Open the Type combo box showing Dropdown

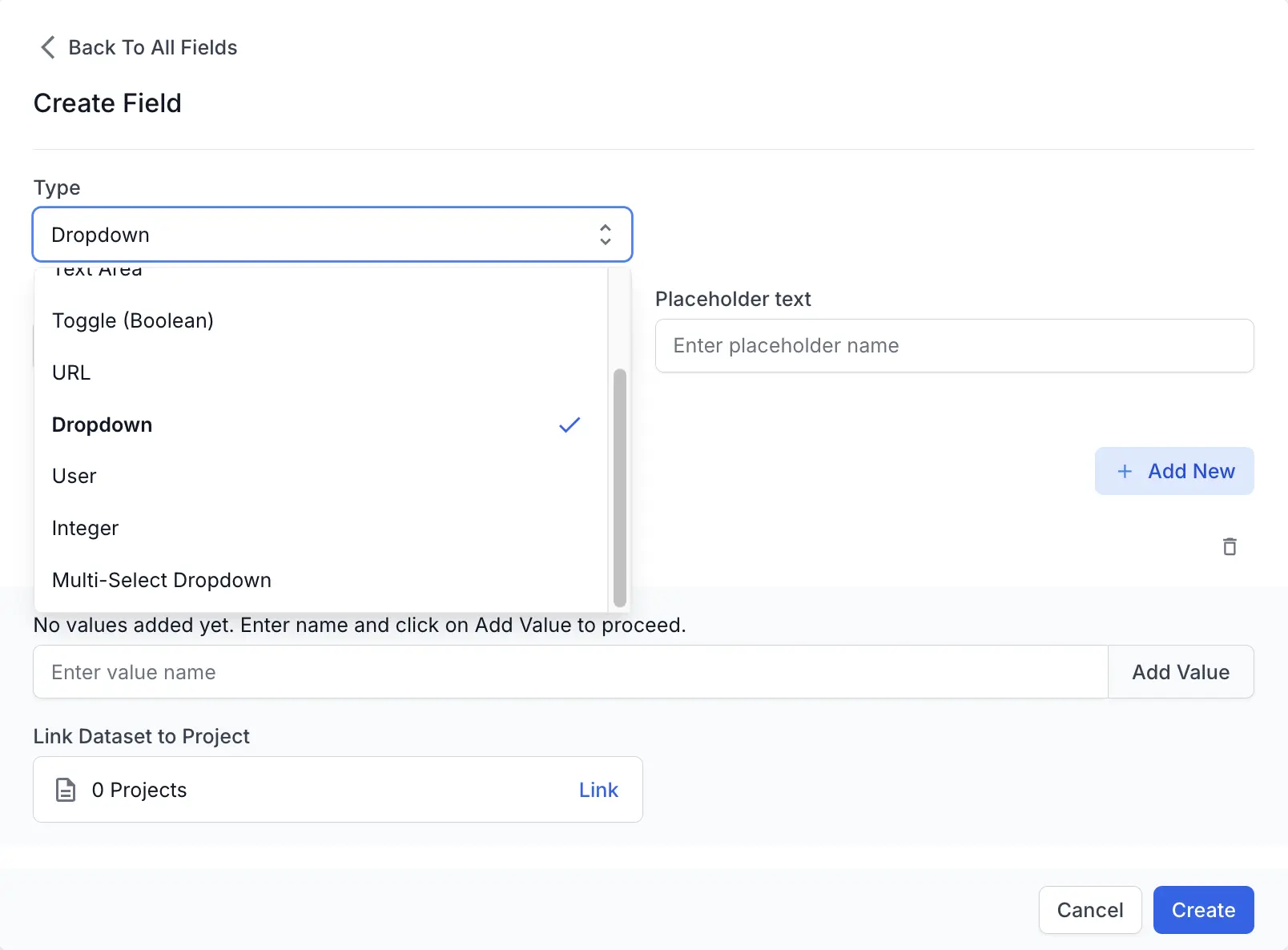click(x=320, y=235)
